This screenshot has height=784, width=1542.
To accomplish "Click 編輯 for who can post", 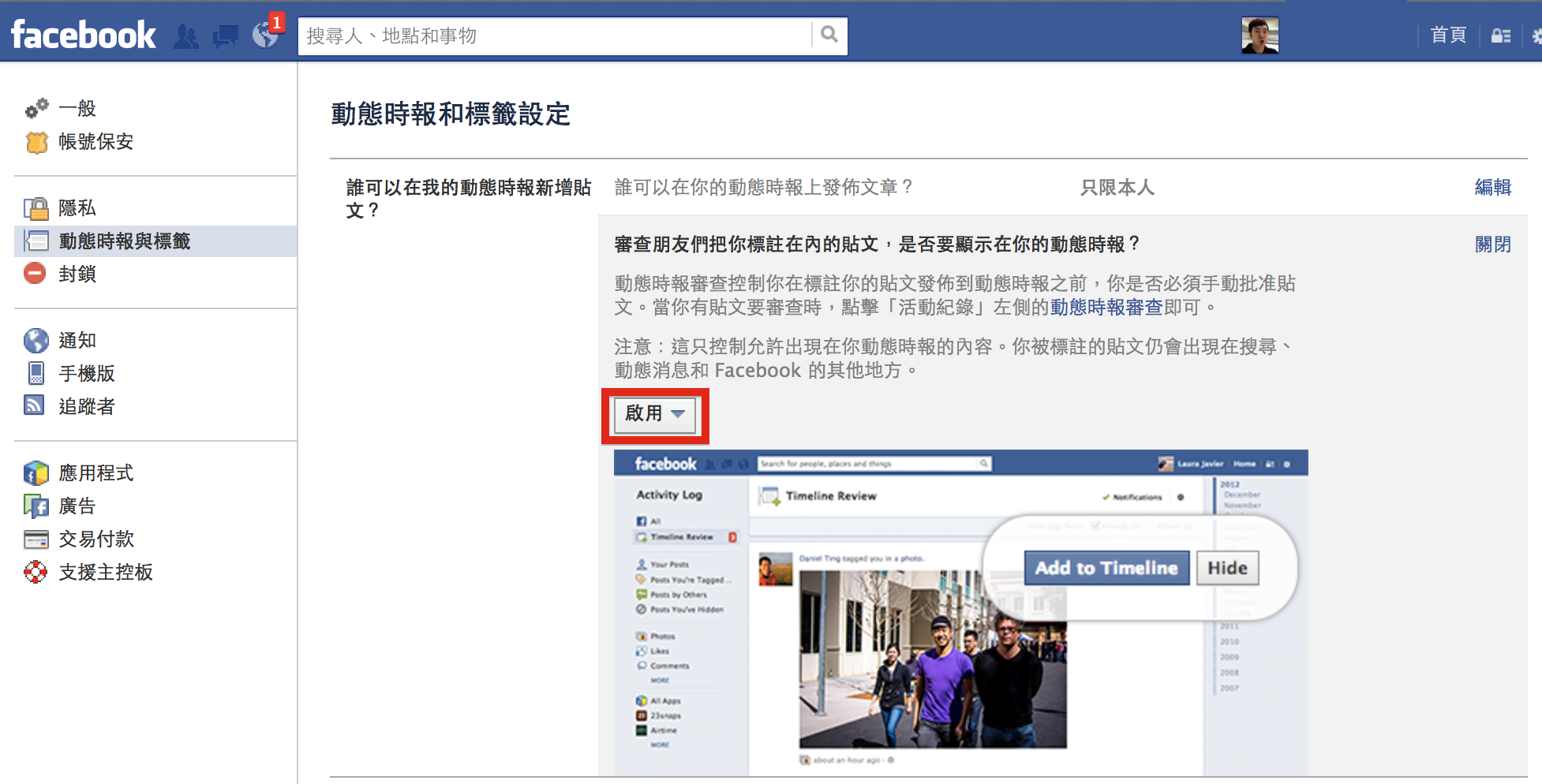I will point(1493,187).
